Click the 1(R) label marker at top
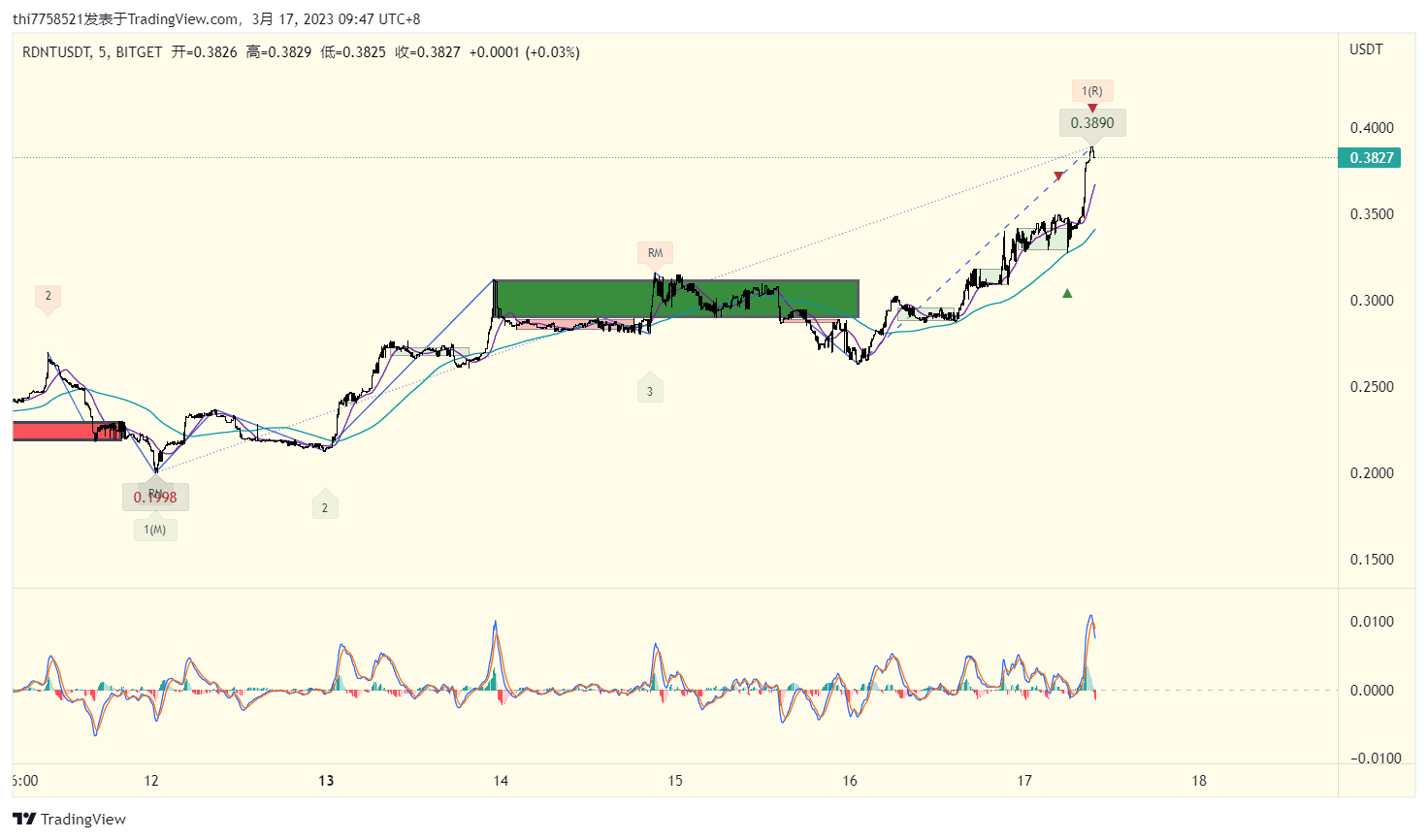This screenshot has width=1428, height=840. click(1092, 91)
